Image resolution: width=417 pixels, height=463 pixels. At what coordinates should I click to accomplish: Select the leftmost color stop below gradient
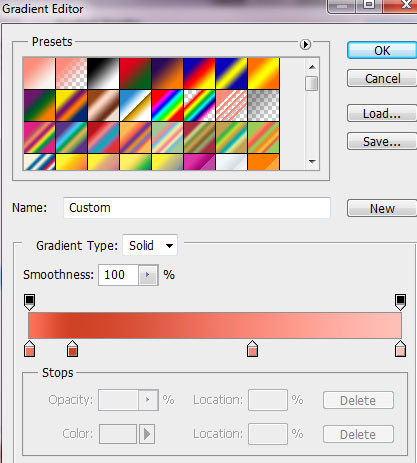pos(29,348)
